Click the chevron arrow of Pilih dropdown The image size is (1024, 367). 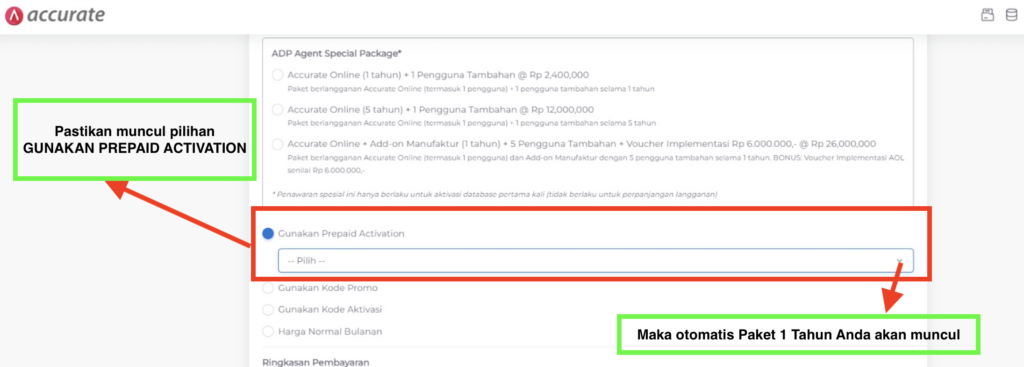[899, 261]
